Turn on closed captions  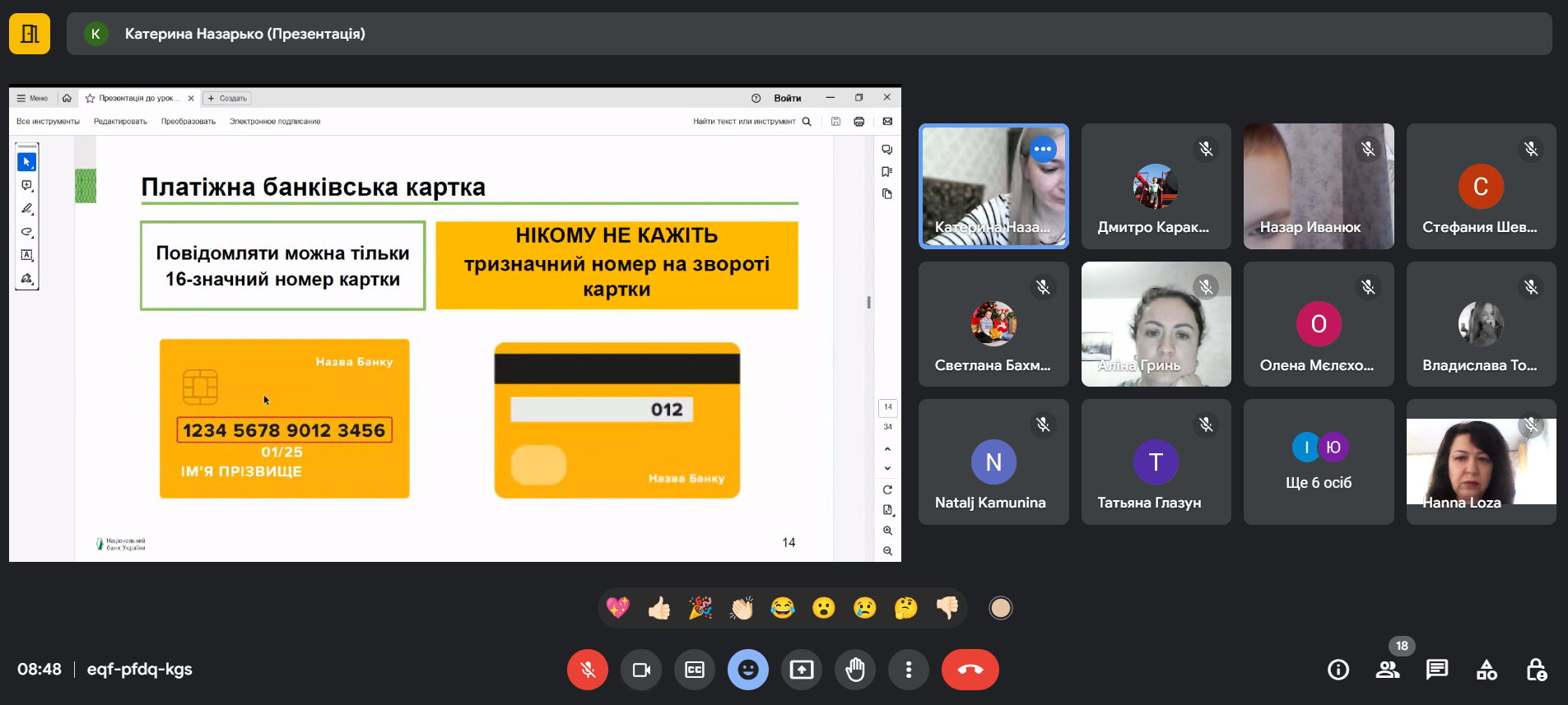pyautogui.click(x=695, y=670)
